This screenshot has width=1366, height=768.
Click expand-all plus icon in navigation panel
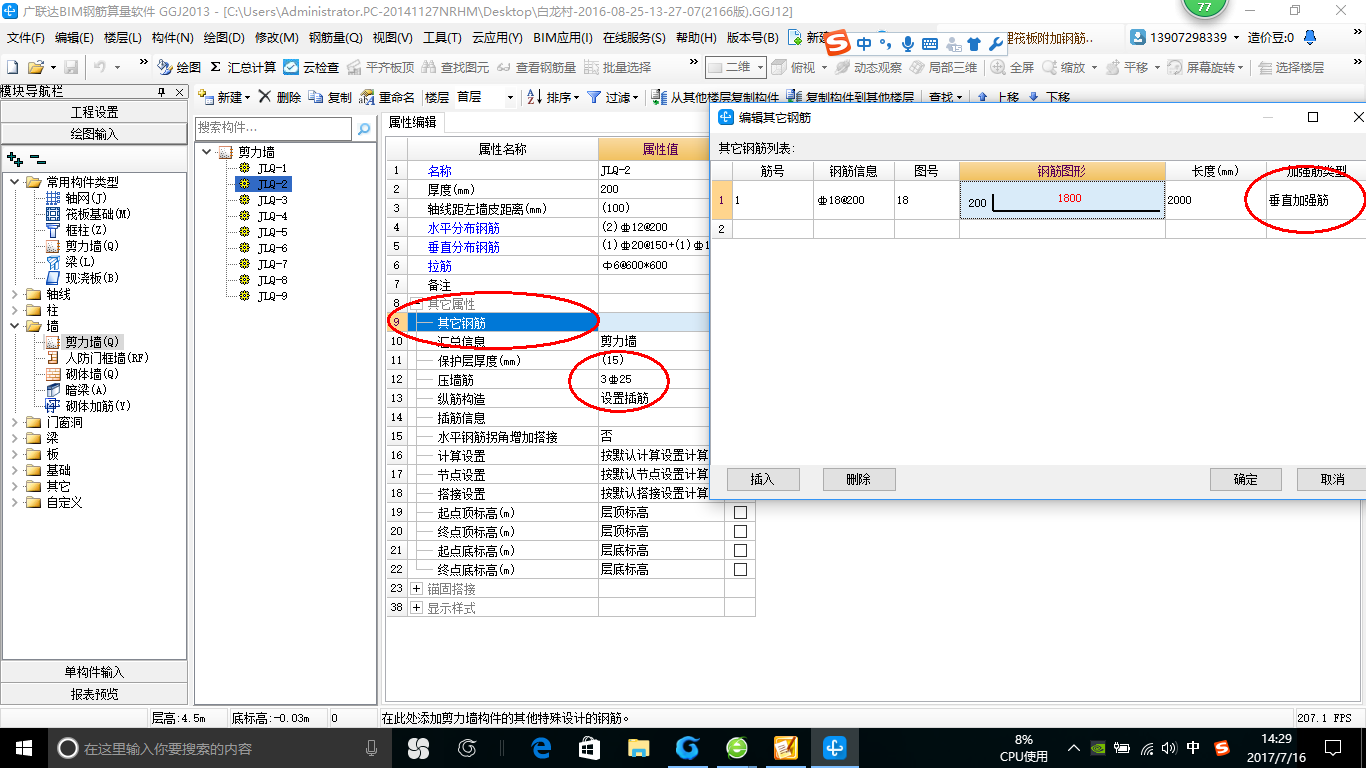coord(14,159)
